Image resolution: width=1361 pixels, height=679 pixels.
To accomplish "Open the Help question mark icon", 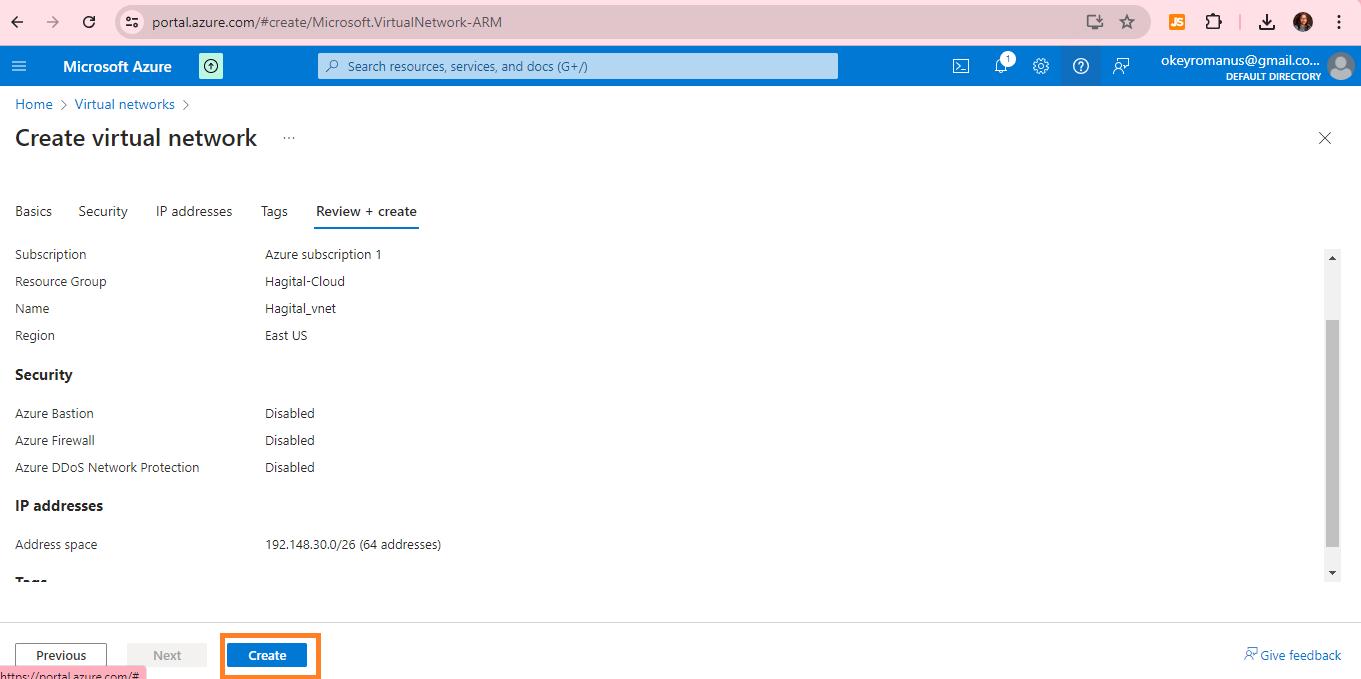I will pyautogui.click(x=1081, y=66).
